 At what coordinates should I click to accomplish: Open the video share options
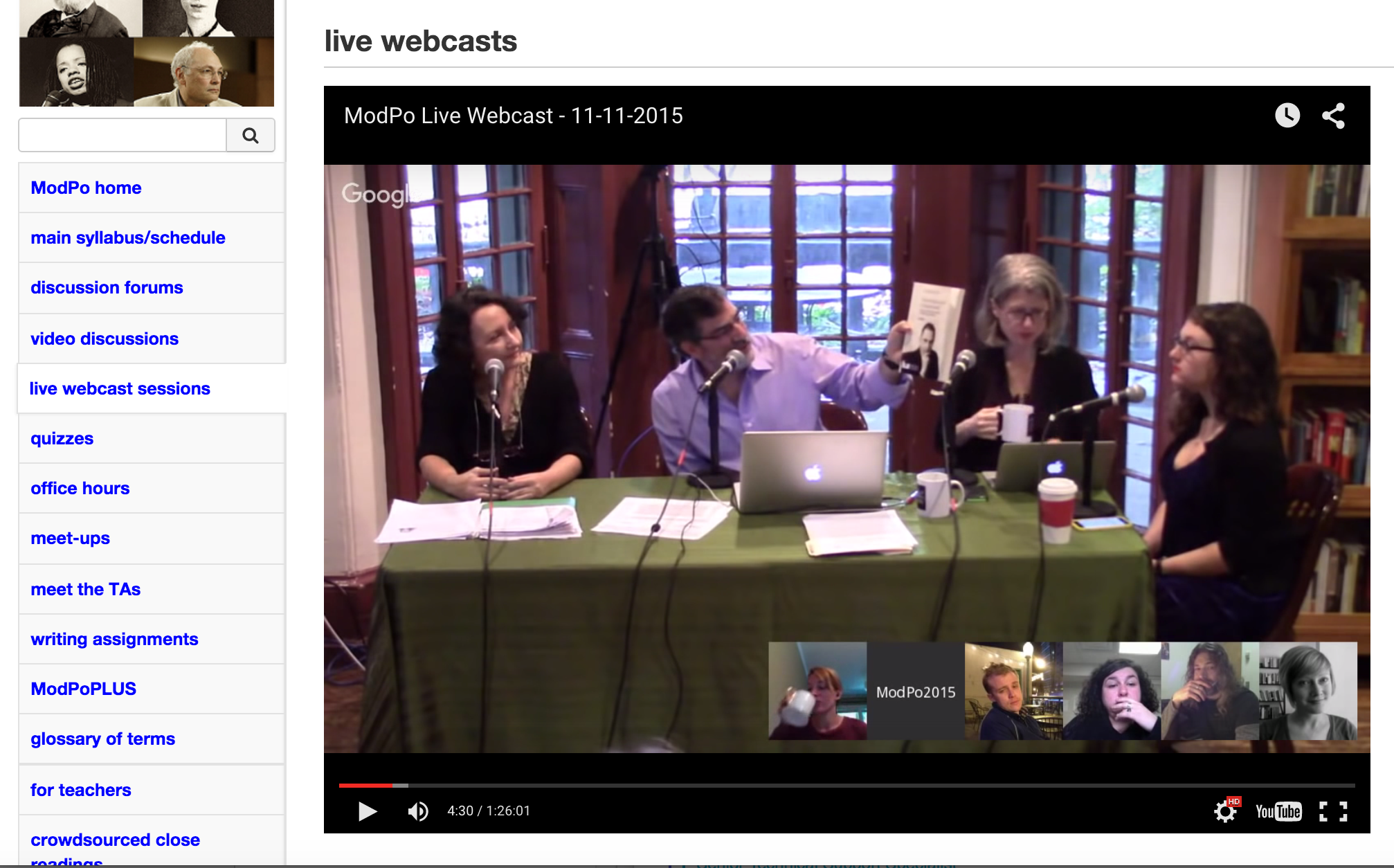coord(1333,116)
